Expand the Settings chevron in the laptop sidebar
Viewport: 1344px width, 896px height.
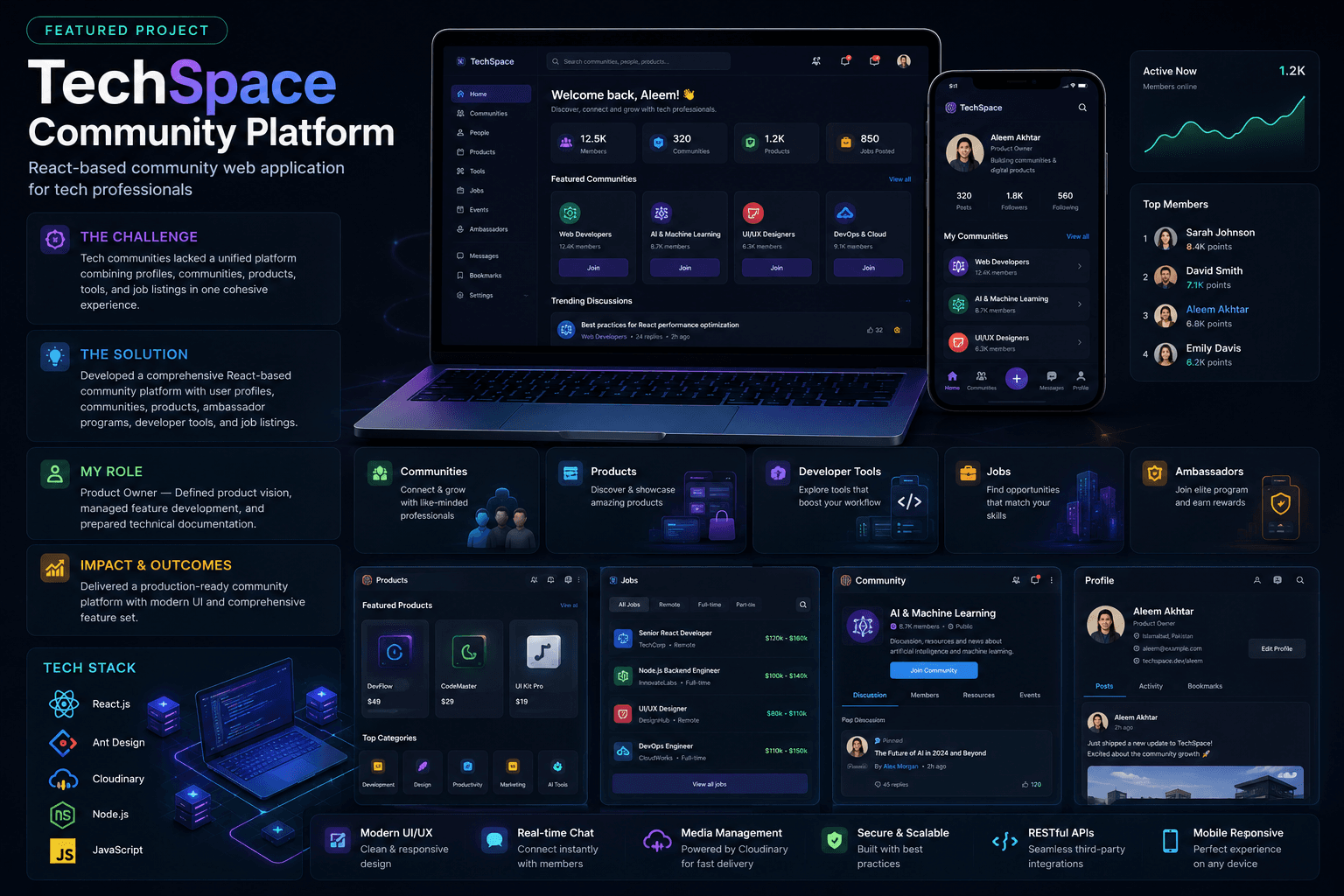tap(525, 296)
